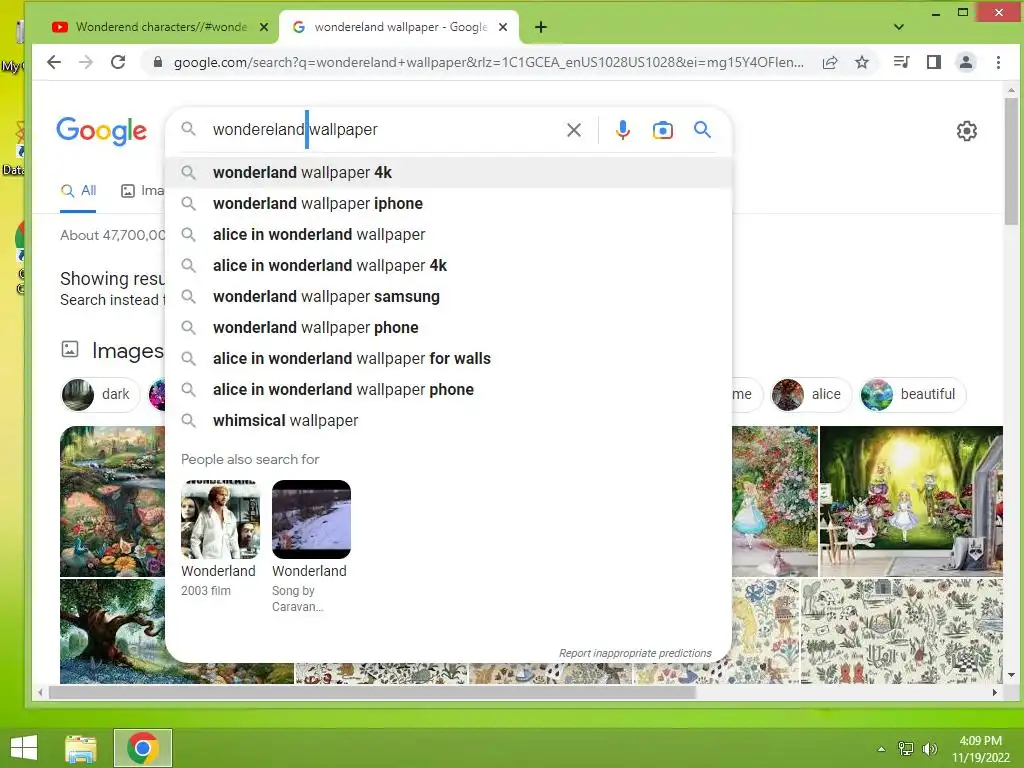Show hidden system tray icons

click(x=881, y=749)
